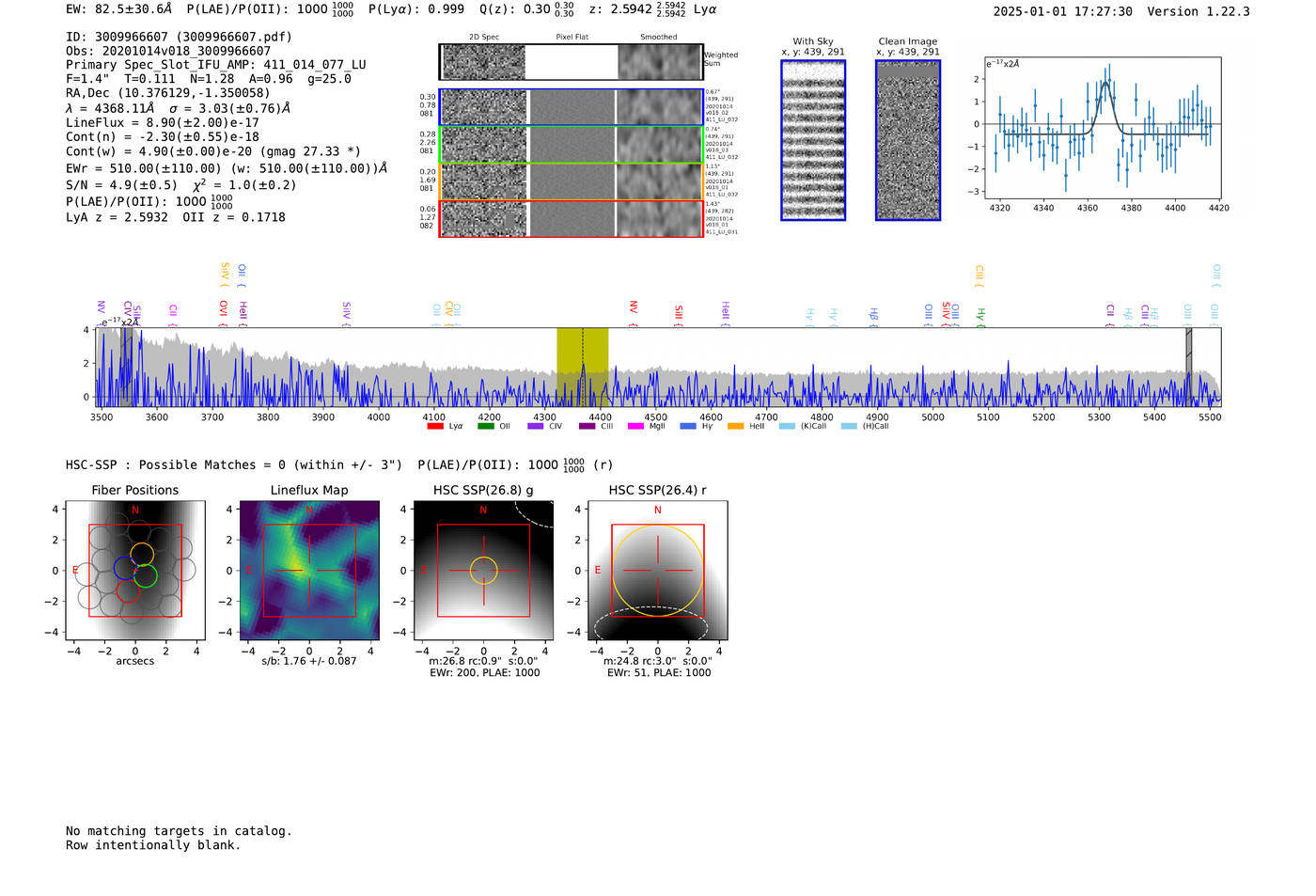Image resolution: width=1316 pixels, height=896 pixels.
Task: Click the λ = 4368.11Å wavelength line
Action: pos(178,108)
